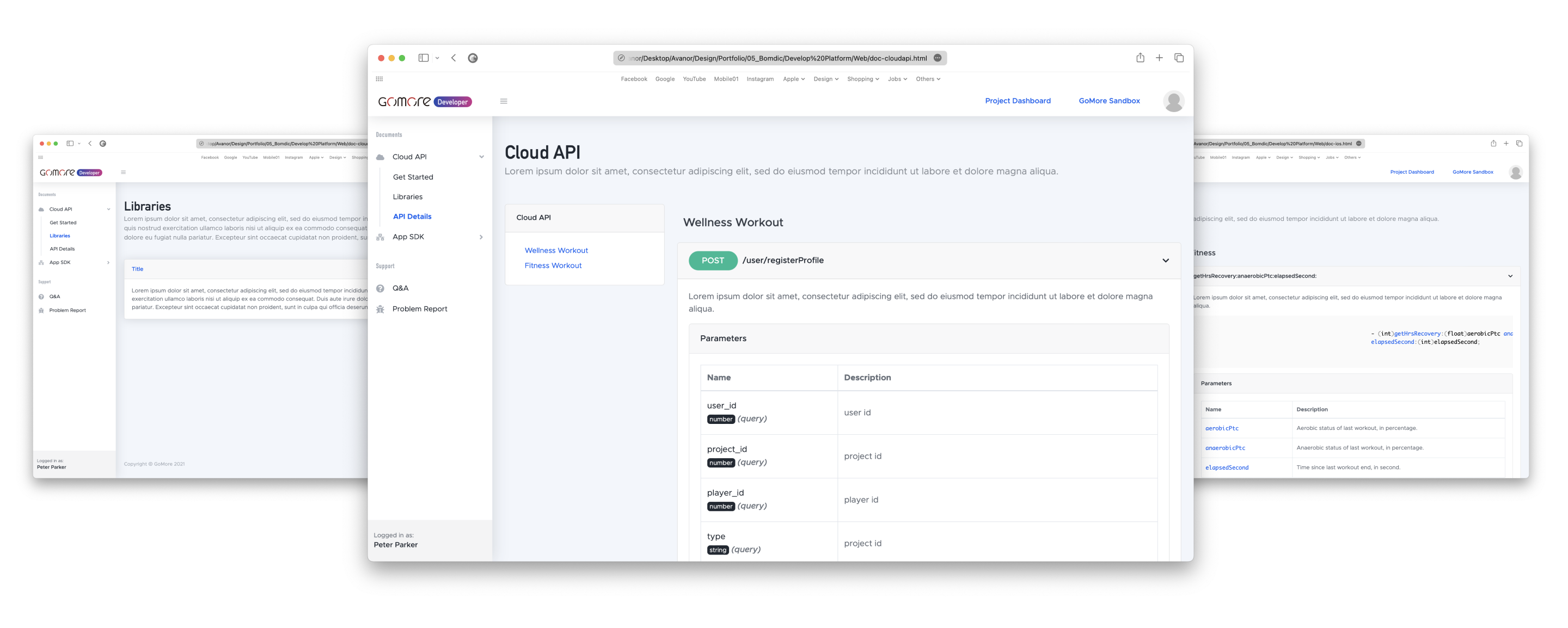1568x628 pixels.
Task: Collapse the Cloud API sidebar section
Action: (x=481, y=157)
